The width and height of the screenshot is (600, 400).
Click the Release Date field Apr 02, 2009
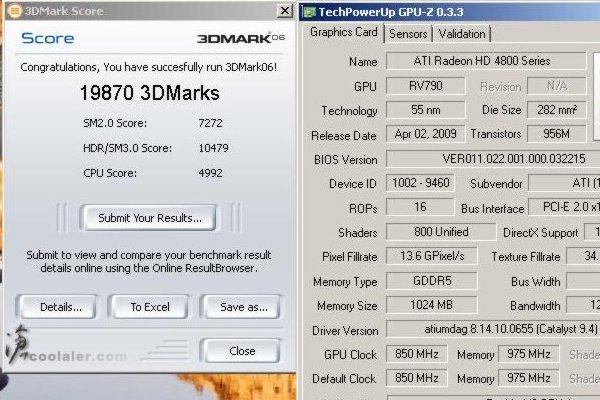point(426,134)
